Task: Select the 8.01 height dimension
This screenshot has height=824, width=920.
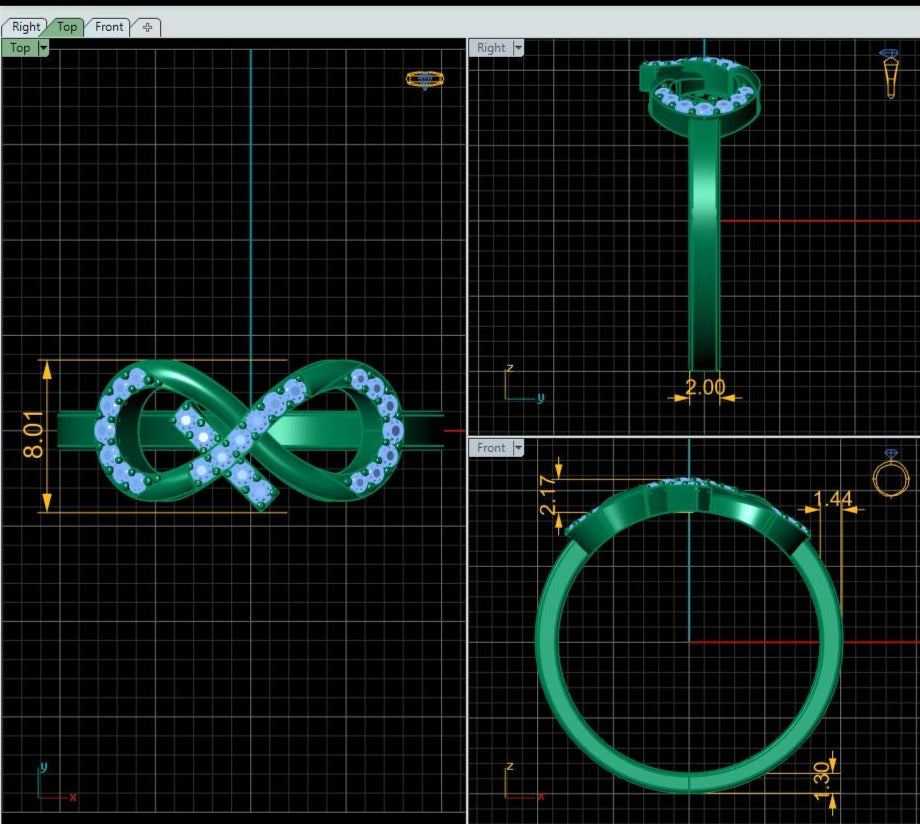Action: [x=30, y=437]
